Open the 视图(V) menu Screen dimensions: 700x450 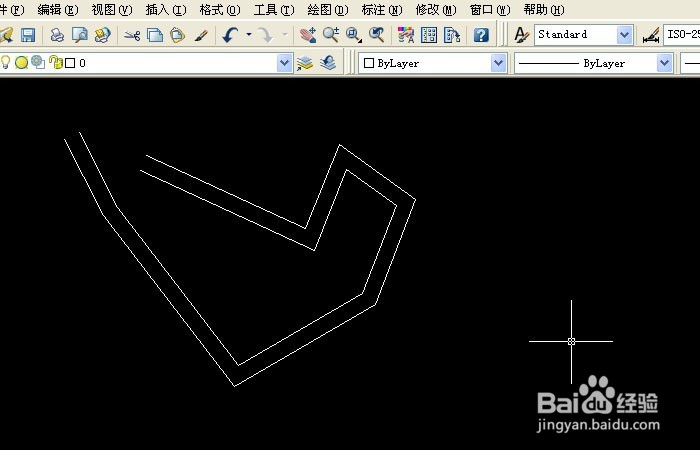pyautogui.click(x=112, y=9)
